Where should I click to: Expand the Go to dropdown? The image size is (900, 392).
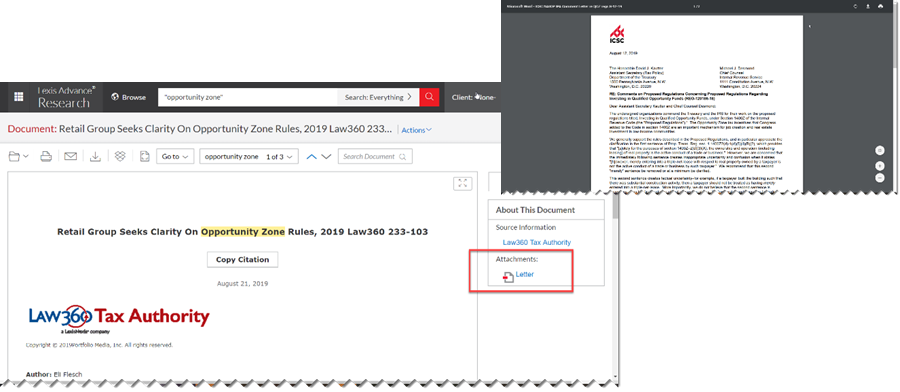pyautogui.click(x=175, y=156)
